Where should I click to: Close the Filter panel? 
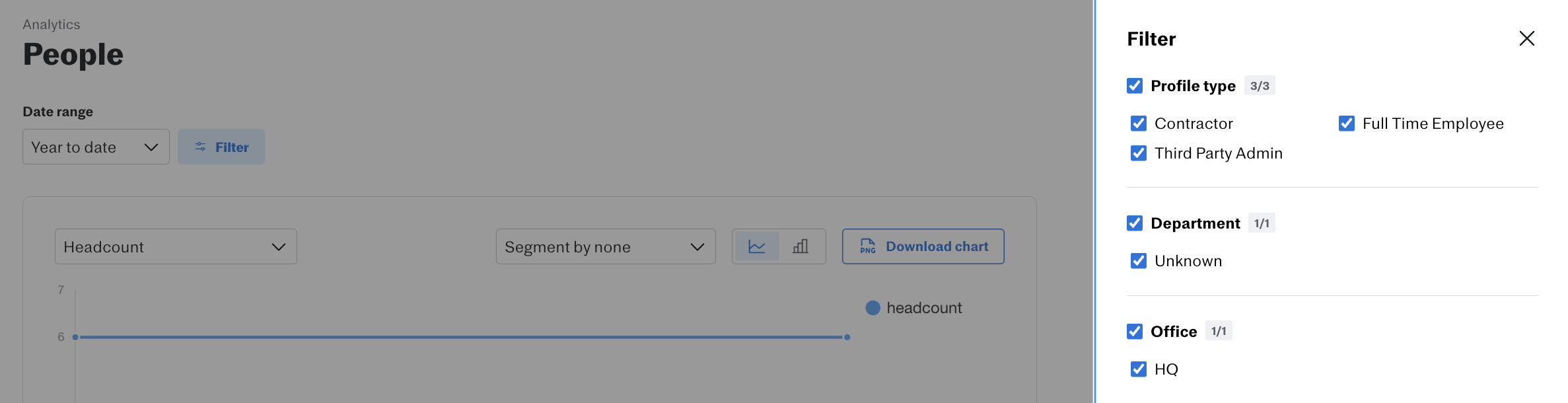click(1526, 38)
